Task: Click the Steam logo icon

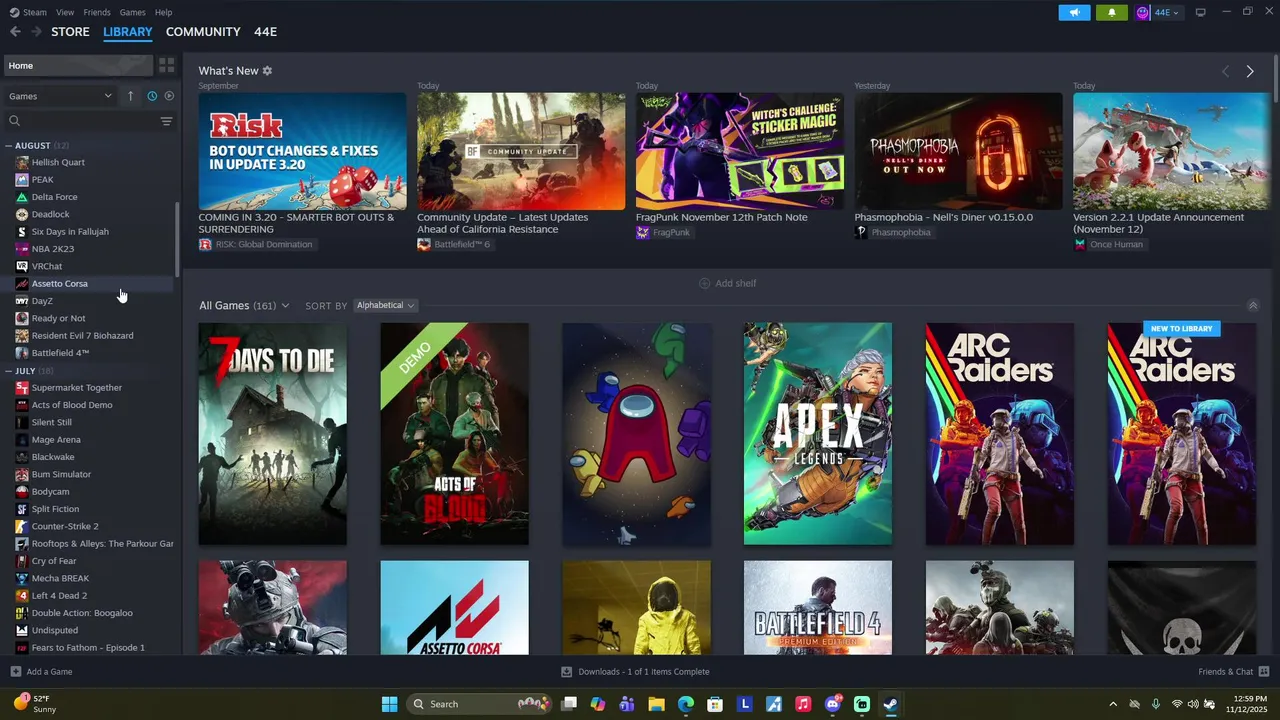Action: point(14,12)
